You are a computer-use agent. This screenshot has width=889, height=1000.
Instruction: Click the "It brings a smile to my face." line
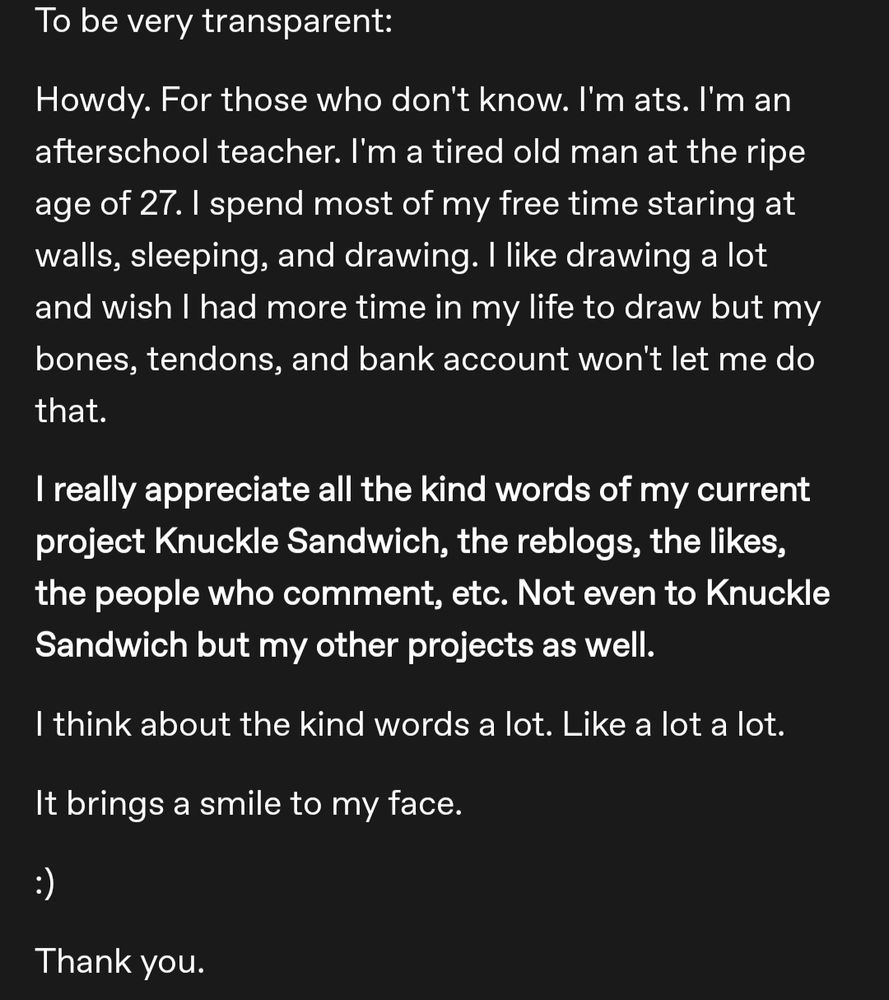tap(249, 804)
